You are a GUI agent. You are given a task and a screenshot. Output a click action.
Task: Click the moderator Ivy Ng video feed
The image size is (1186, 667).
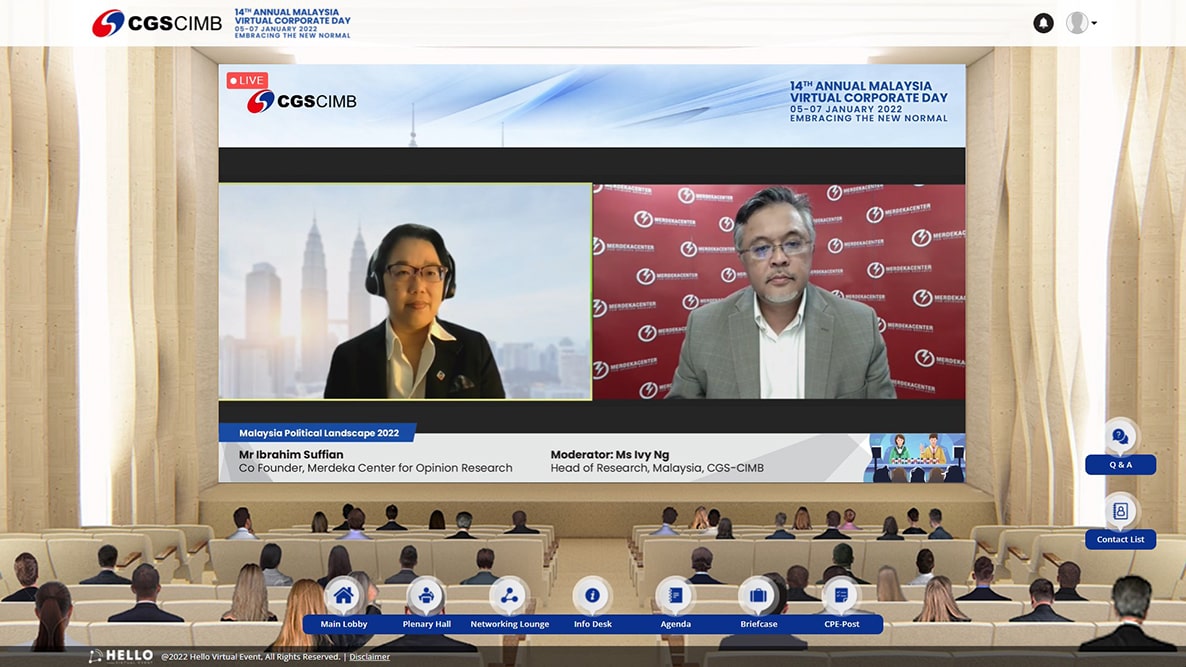(x=405, y=291)
